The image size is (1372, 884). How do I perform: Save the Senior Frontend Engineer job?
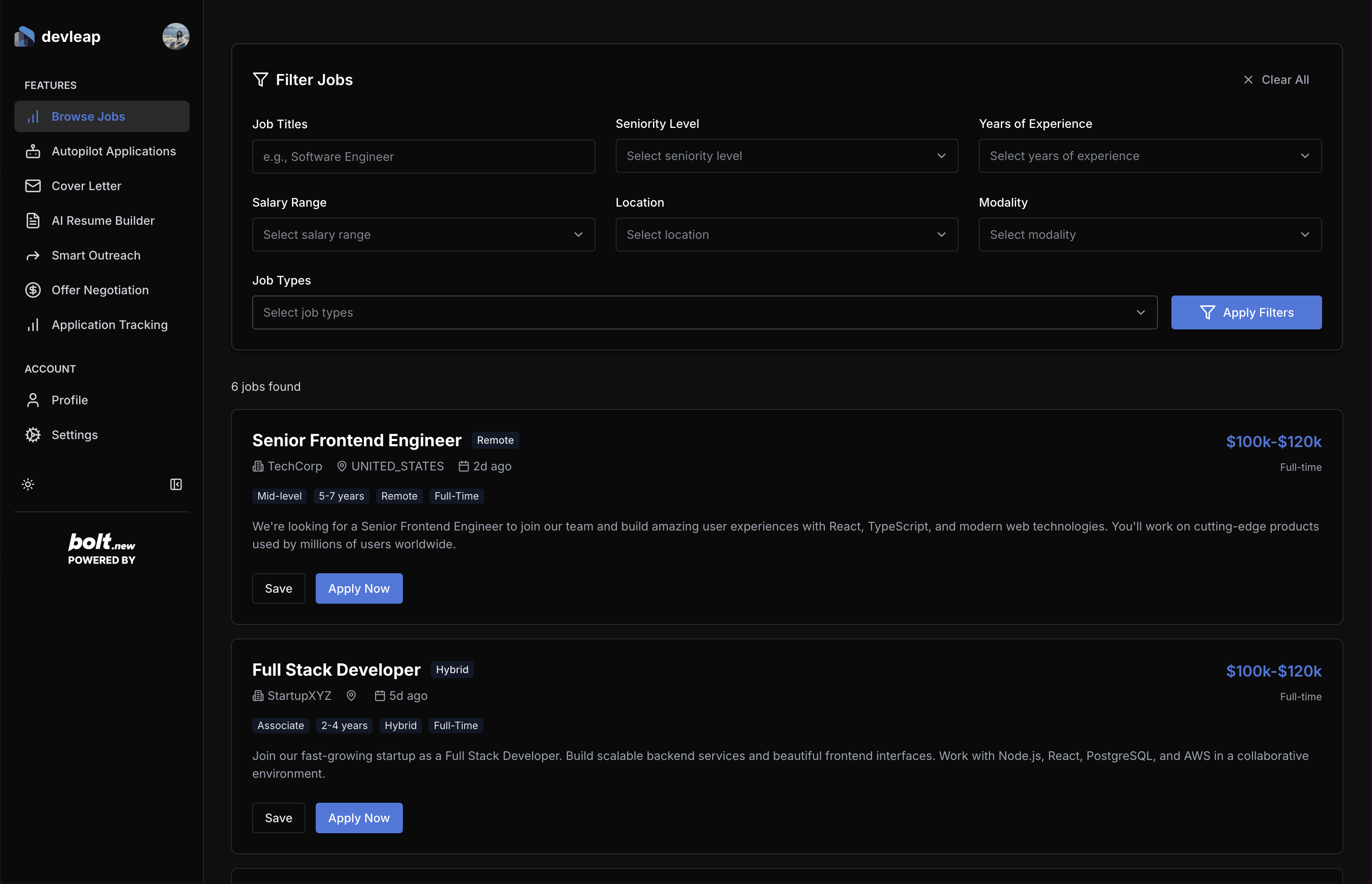(x=278, y=588)
